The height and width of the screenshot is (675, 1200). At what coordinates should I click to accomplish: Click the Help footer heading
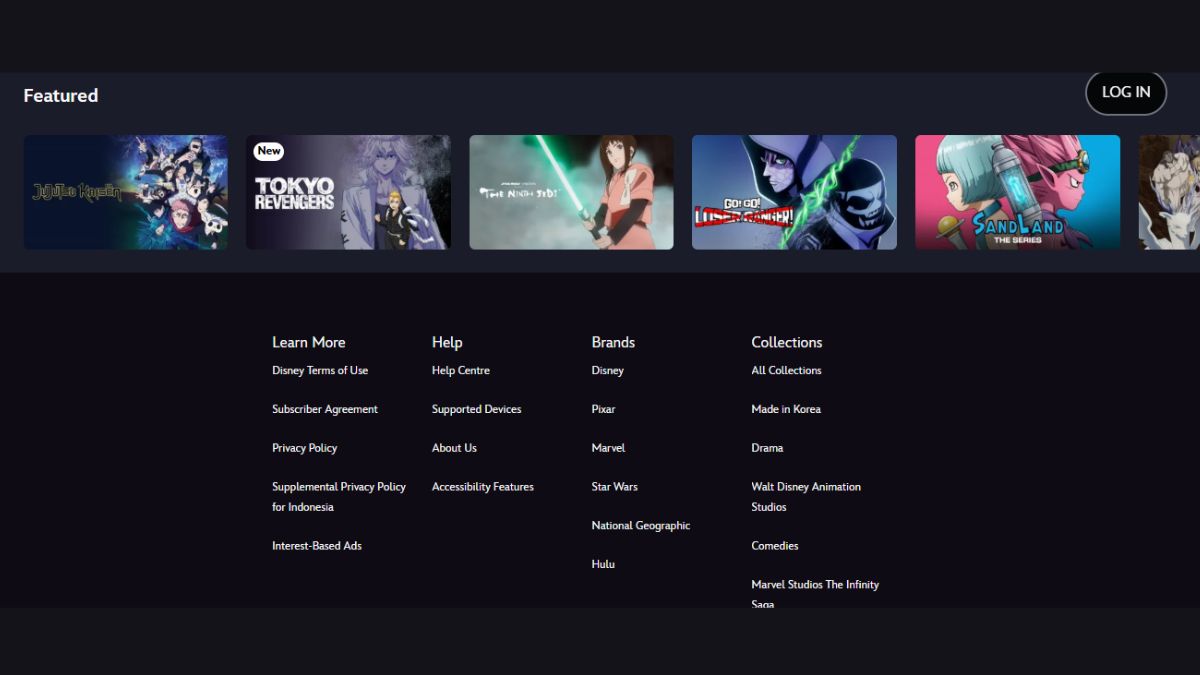447,342
